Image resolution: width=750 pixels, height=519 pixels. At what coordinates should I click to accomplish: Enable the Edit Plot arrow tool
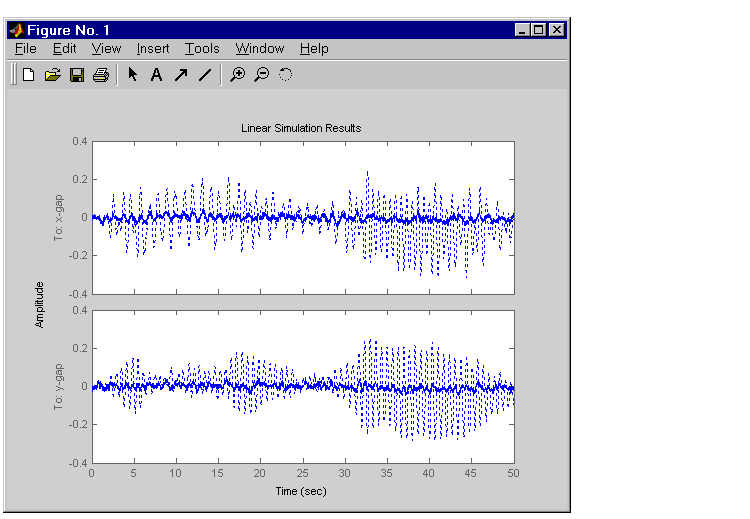click(132, 74)
